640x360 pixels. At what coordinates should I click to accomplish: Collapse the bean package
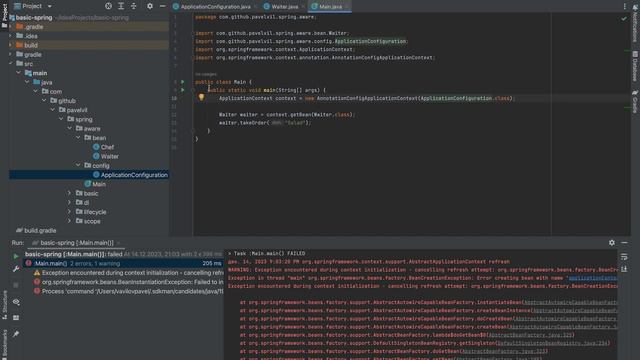click(x=78, y=138)
